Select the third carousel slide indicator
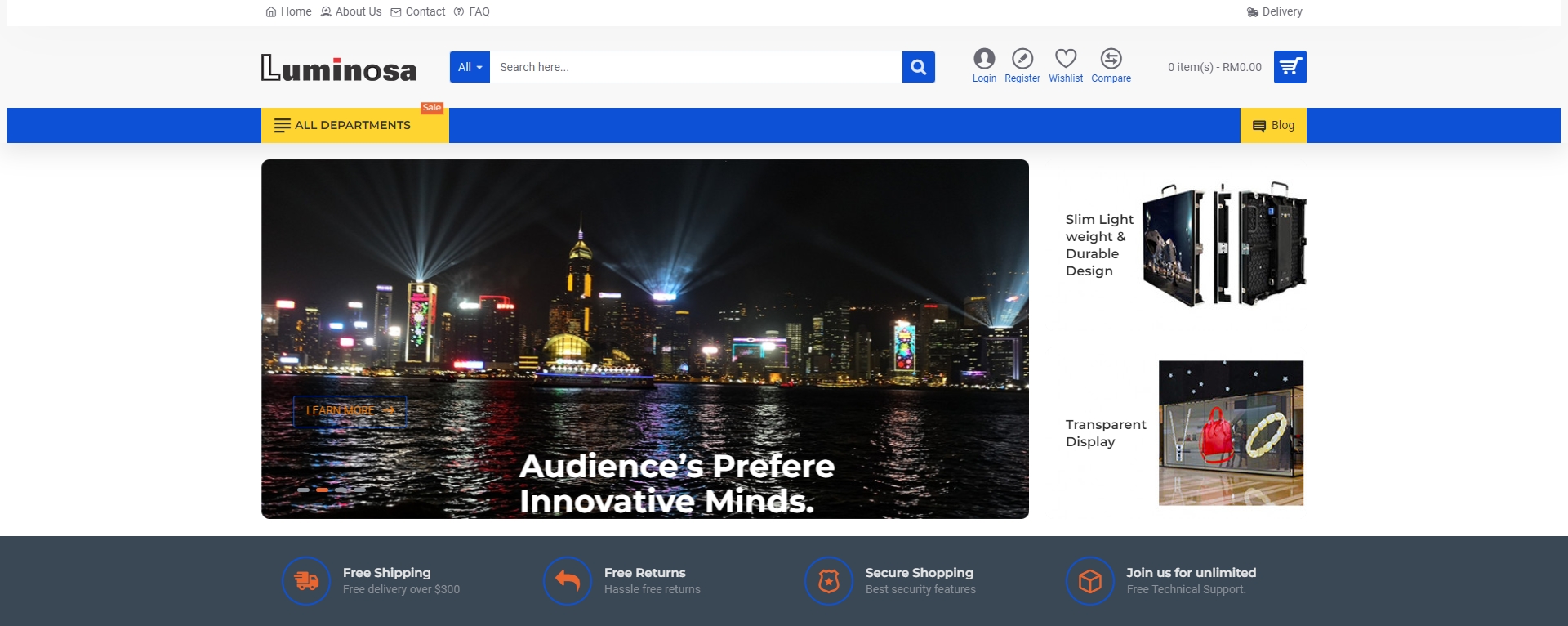The width and height of the screenshot is (1568, 626). tap(341, 490)
